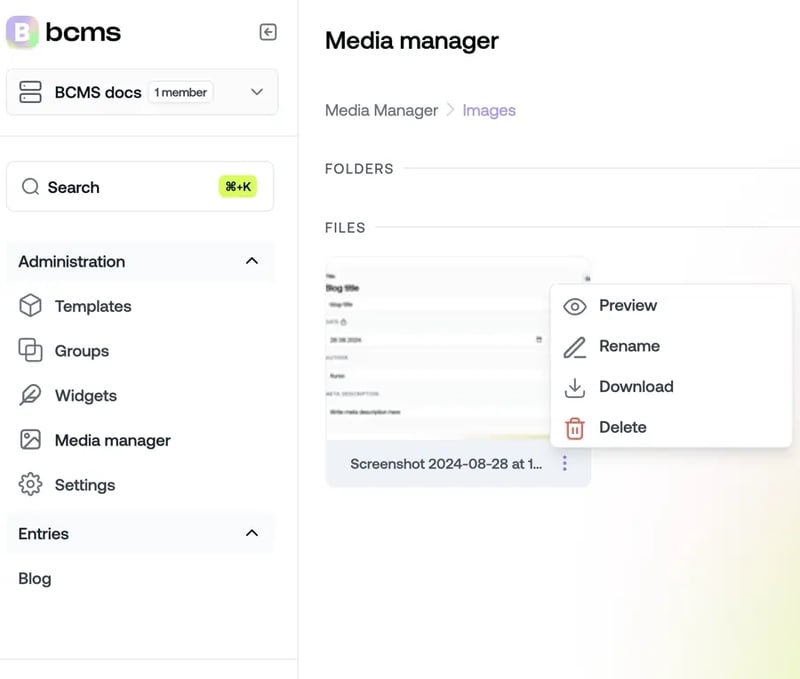Click the Settings gear icon

point(31,485)
